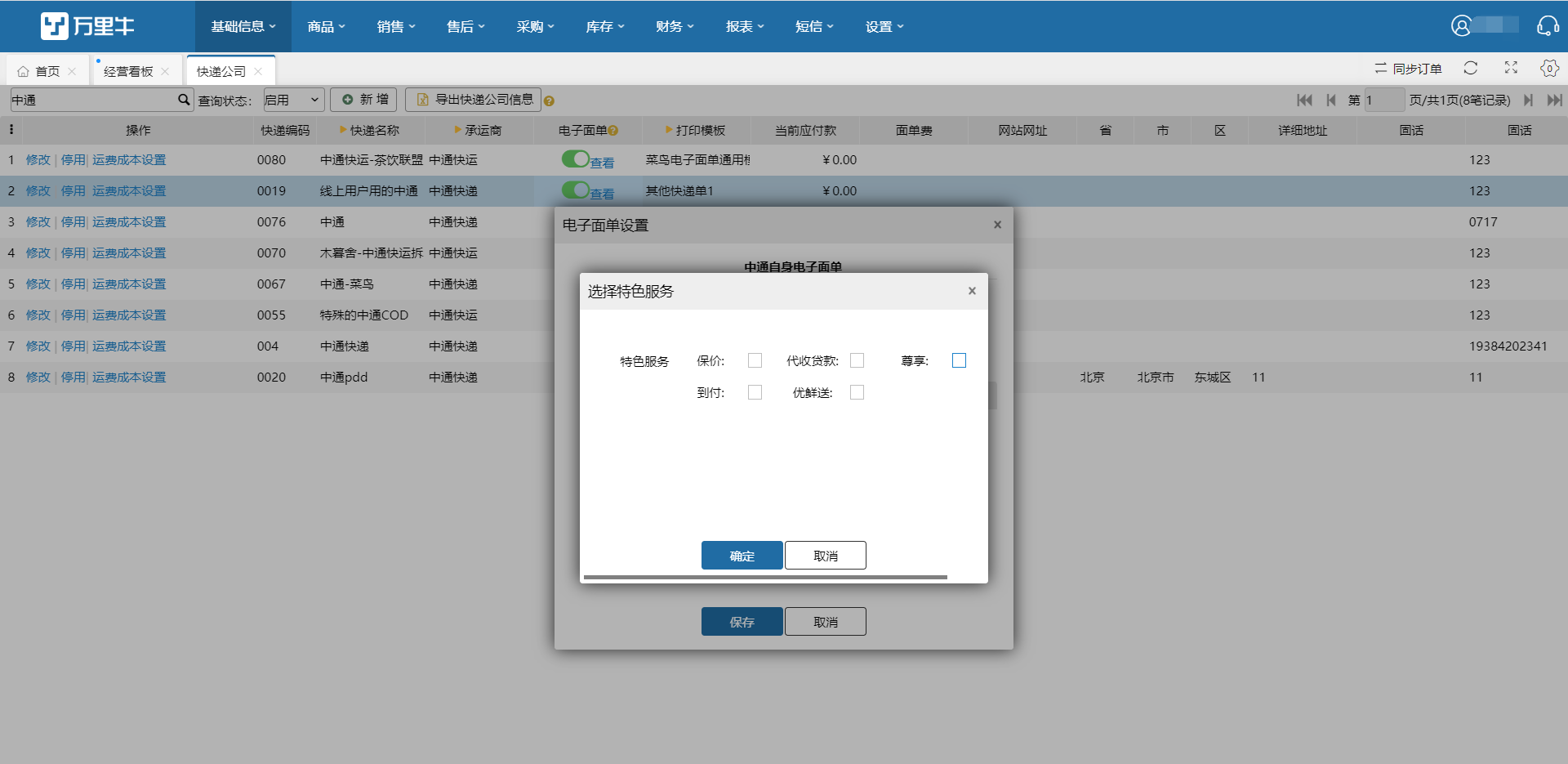Click the search magnifier icon
The image size is (1568, 764).
[184, 100]
